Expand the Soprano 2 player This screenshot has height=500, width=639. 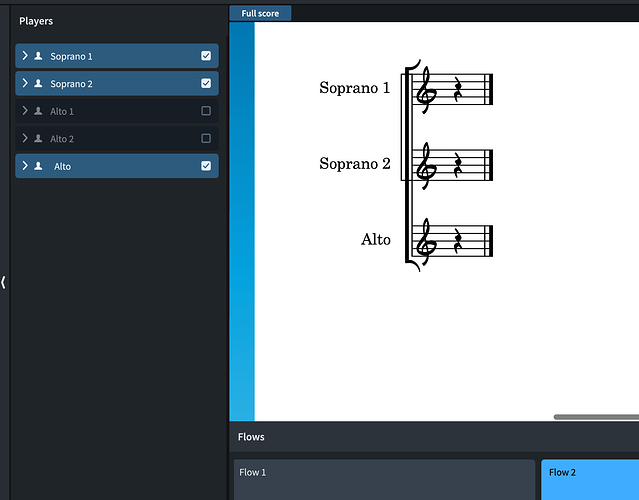[x=25, y=83]
